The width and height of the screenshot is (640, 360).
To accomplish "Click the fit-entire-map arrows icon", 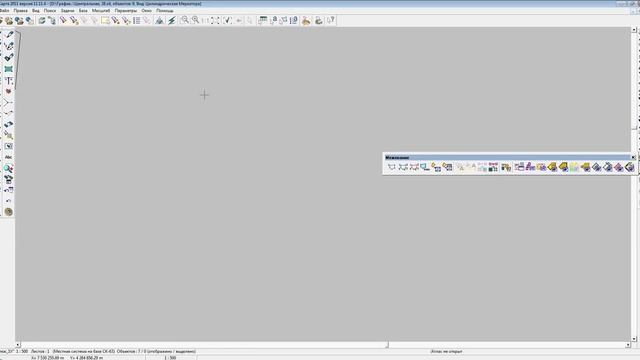I will point(216,20).
